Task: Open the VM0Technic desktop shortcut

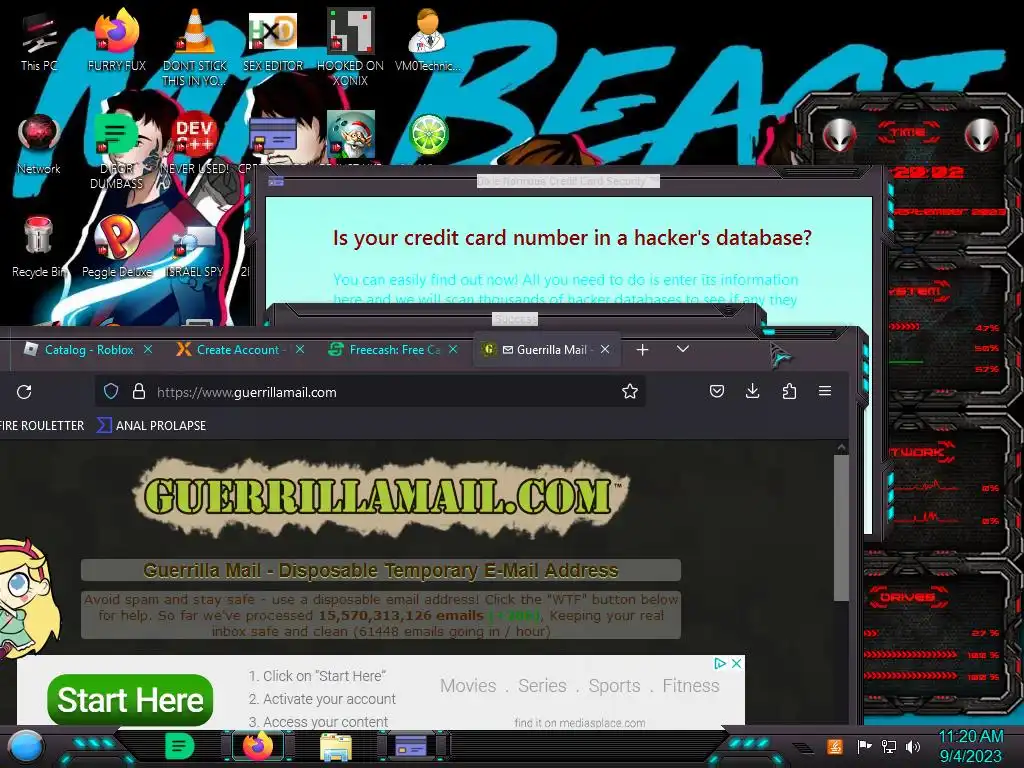Action: pyautogui.click(x=427, y=40)
